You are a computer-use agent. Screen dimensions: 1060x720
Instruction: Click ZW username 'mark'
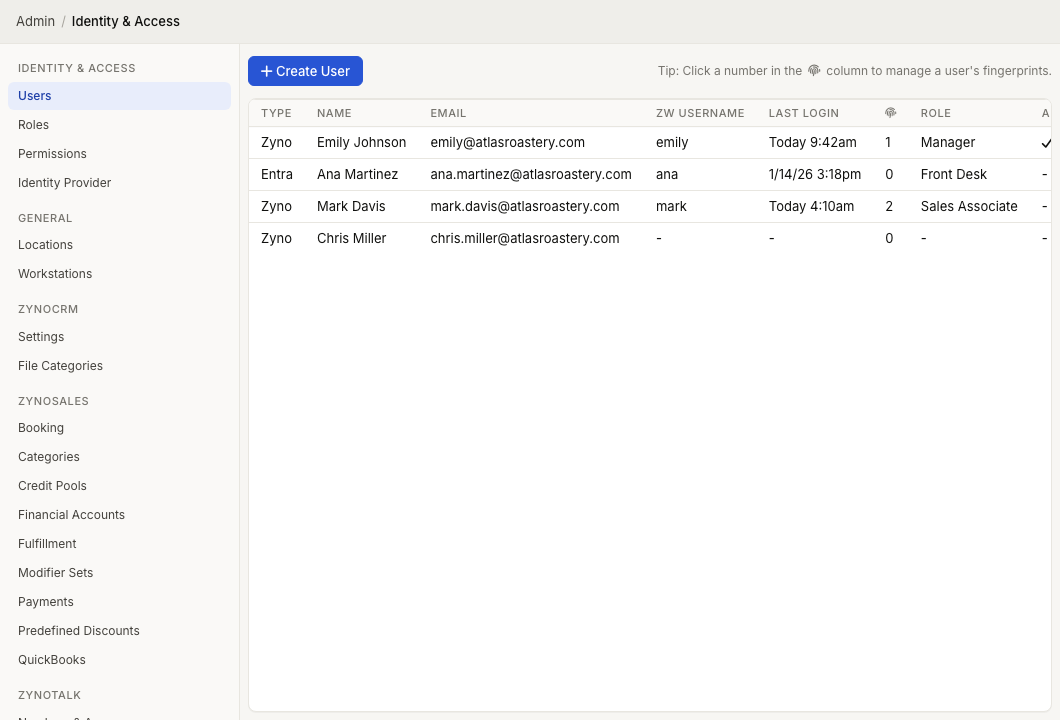[x=671, y=206]
